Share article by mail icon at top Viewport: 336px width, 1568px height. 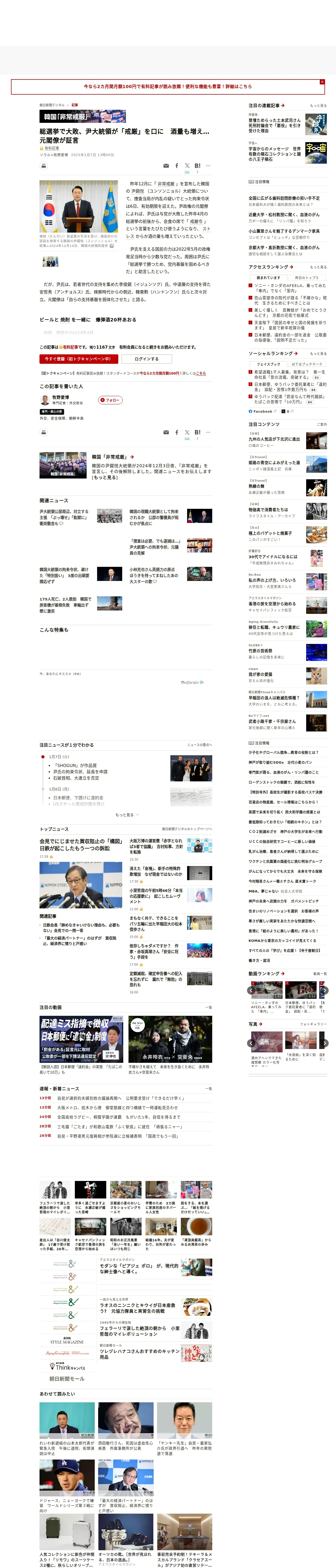pyautogui.click(x=166, y=166)
